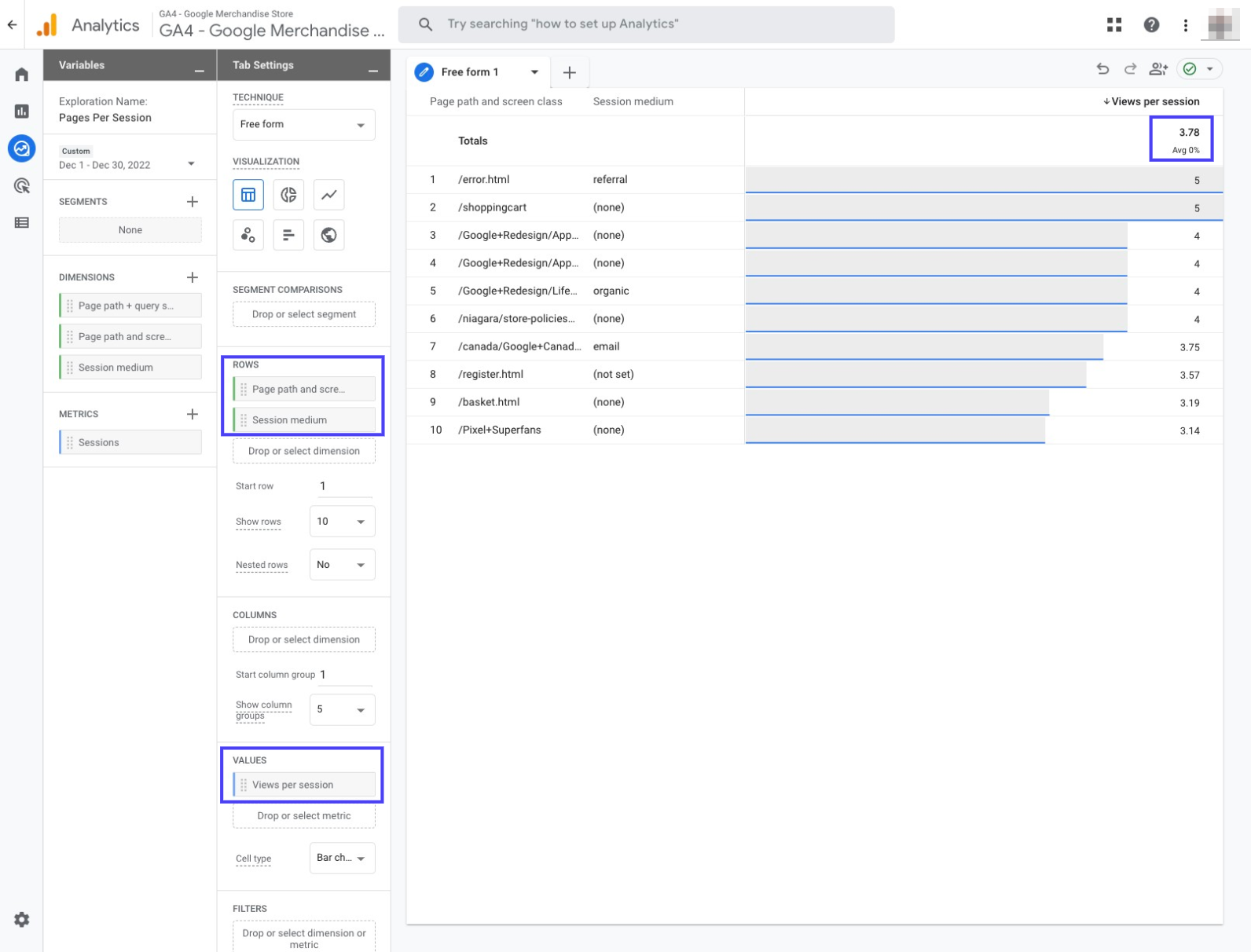This screenshot has height=952, width=1251.
Task: Add a new dimension with plus icon
Action: click(x=192, y=277)
